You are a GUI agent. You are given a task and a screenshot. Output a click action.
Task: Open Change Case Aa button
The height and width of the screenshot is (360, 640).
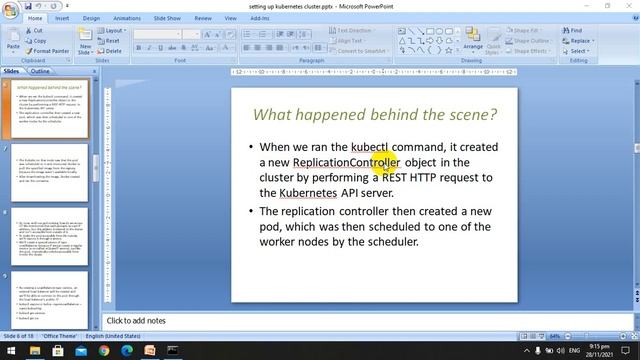[x=209, y=48]
